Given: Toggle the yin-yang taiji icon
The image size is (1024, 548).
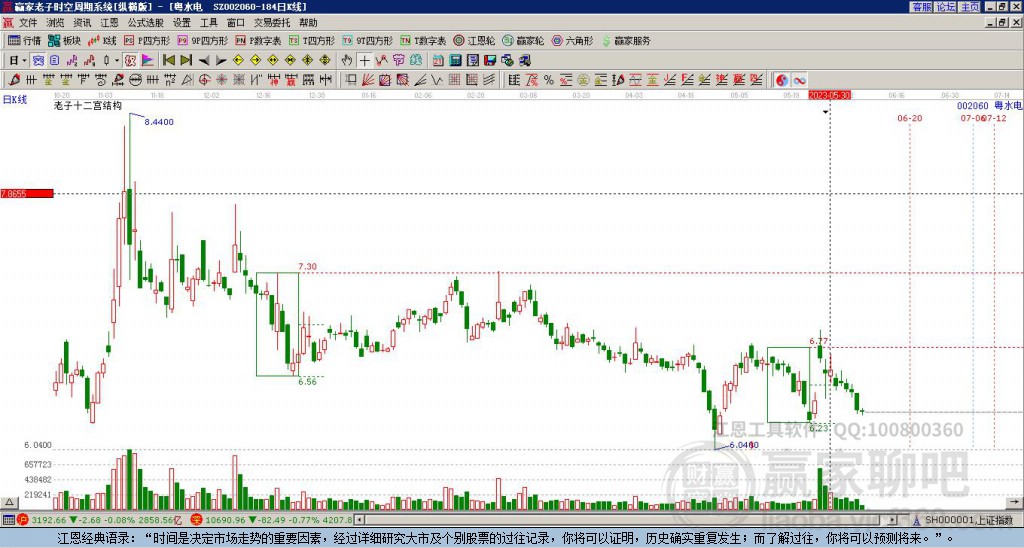Looking at the screenshot, I should pyautogui.click(x=782, y=80).
